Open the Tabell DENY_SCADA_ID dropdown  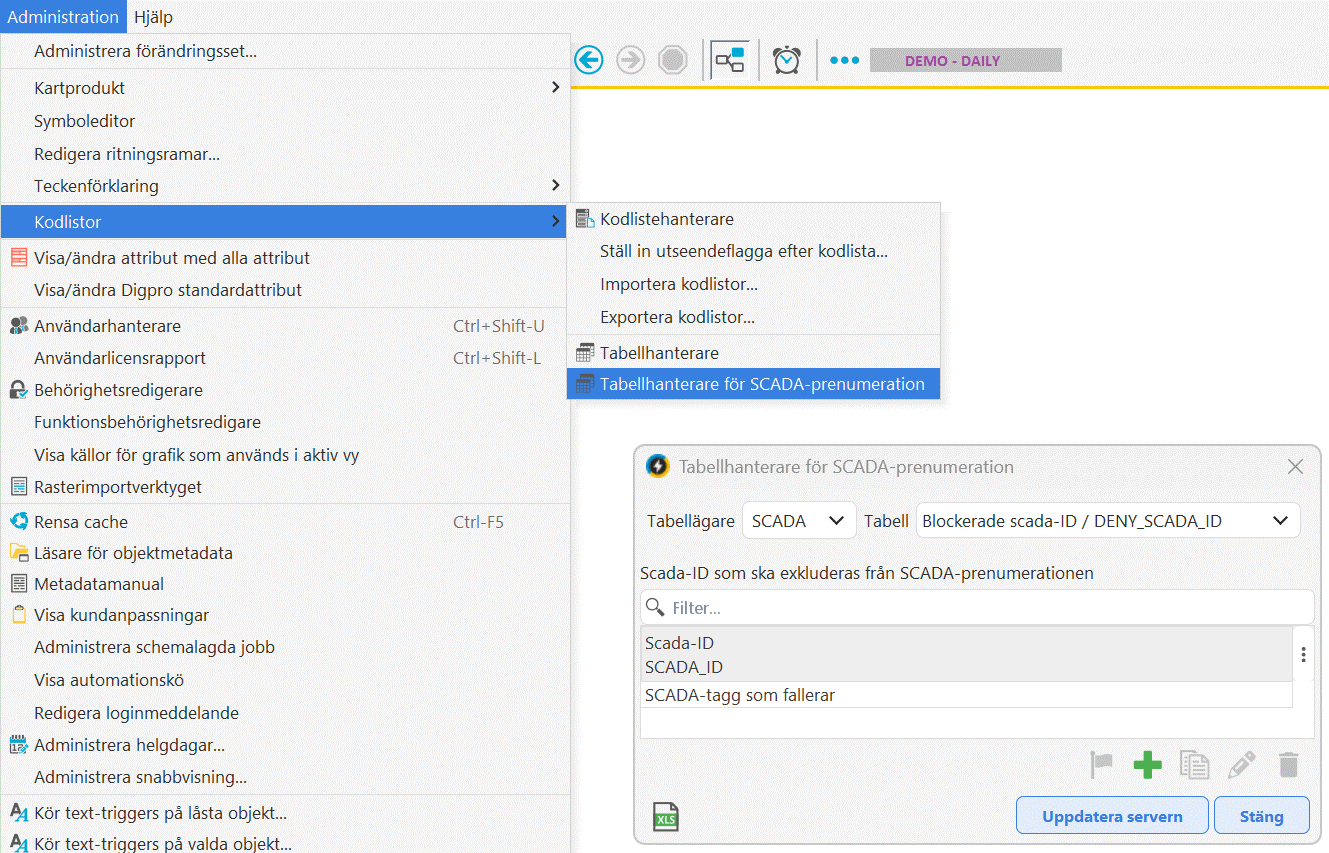coord(1107,521)
